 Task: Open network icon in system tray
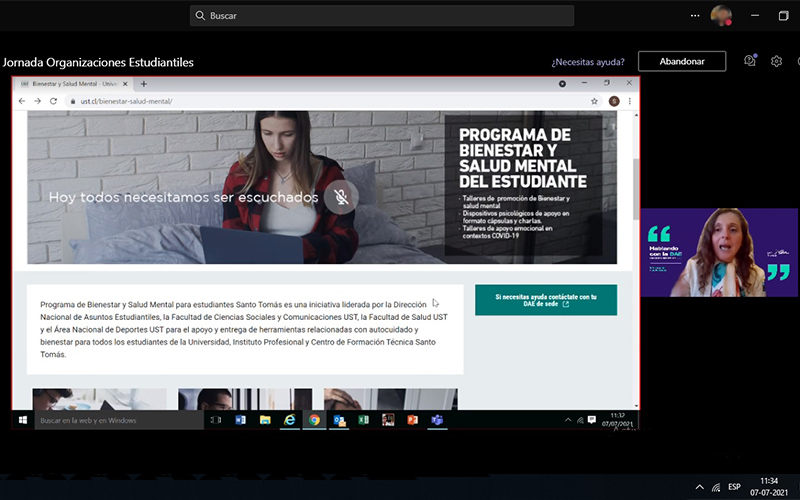coord(716,487)
